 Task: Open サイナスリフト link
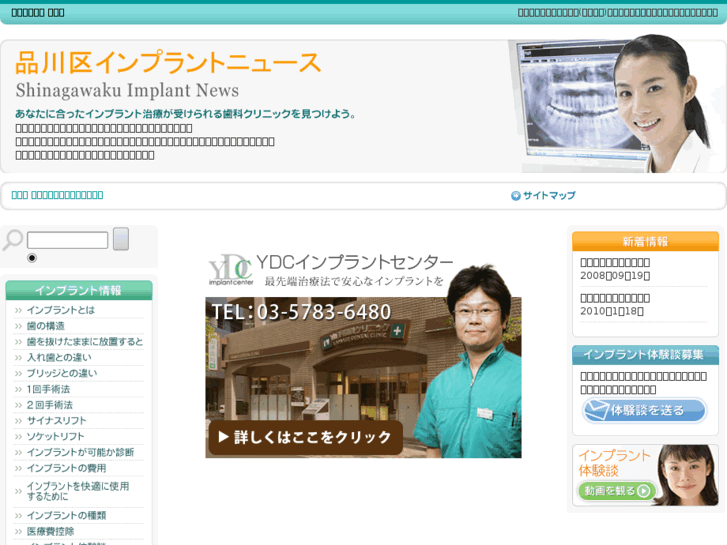[57, 421]
